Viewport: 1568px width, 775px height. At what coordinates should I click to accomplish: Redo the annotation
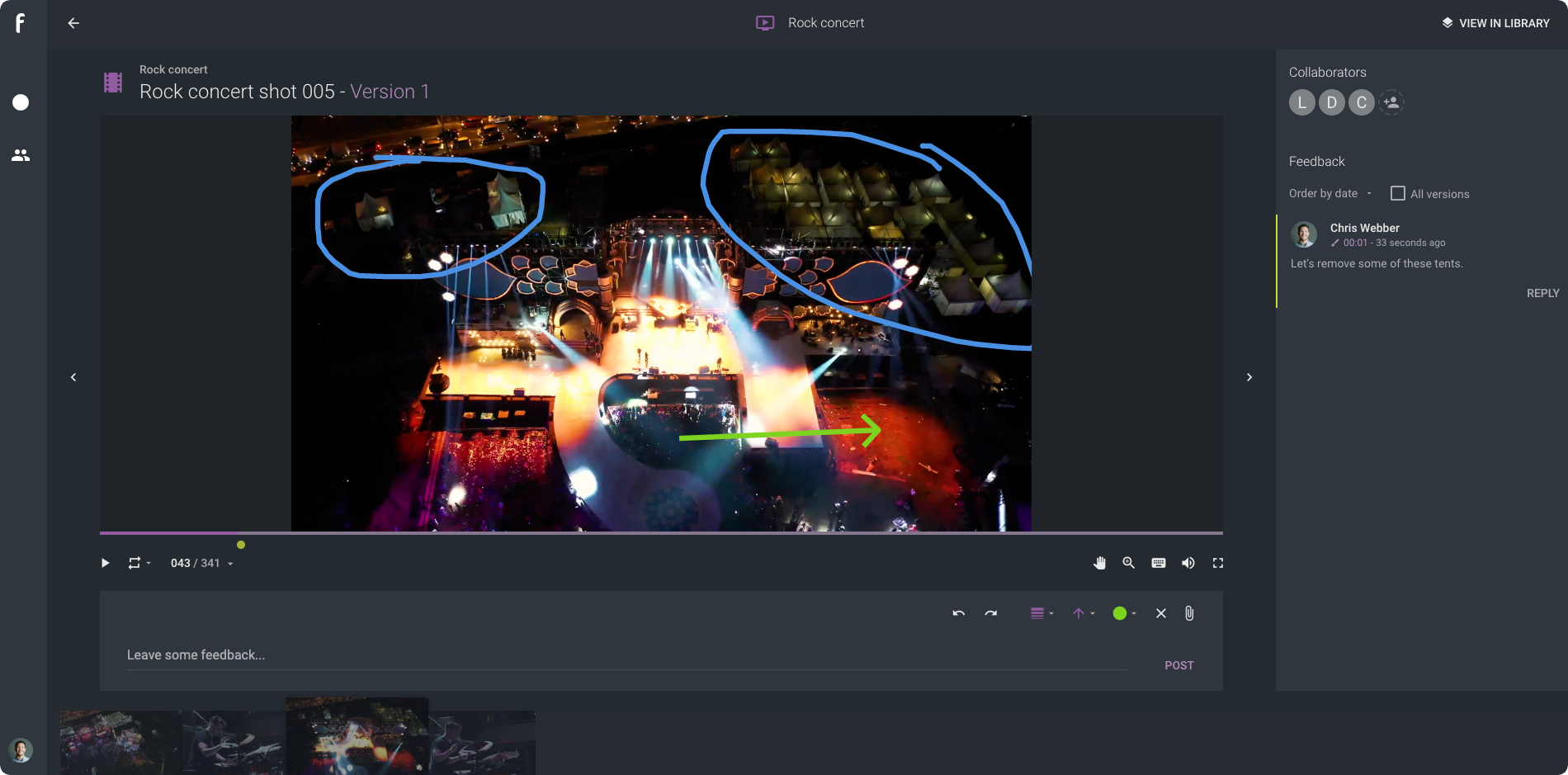[x=991, y=613]
